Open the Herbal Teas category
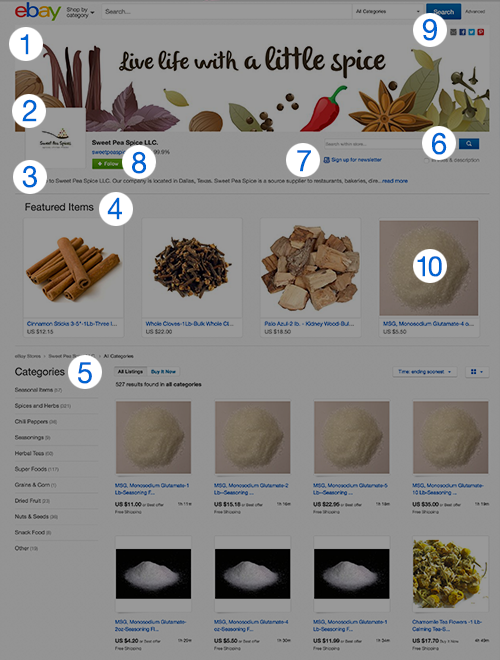 (34, 453)
